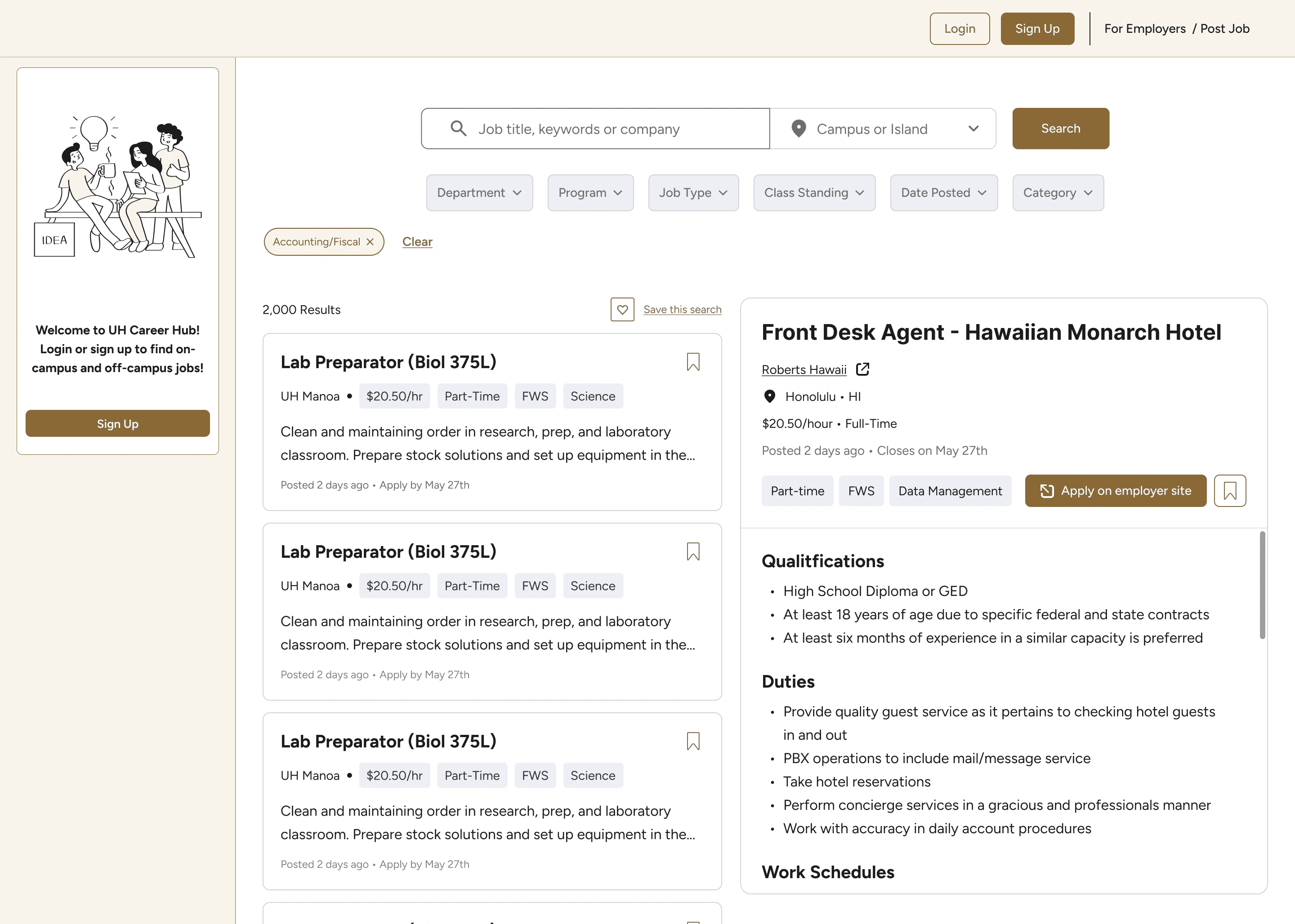Bookmark the second Lab Preparator listing
The image size is (1295, 924).
pos(693,551)
